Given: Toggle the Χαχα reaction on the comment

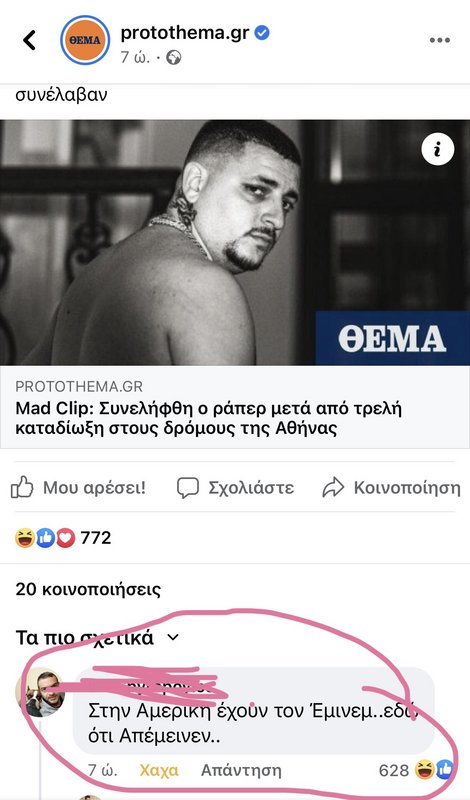Looking at the screenshot, I should 159,770.
